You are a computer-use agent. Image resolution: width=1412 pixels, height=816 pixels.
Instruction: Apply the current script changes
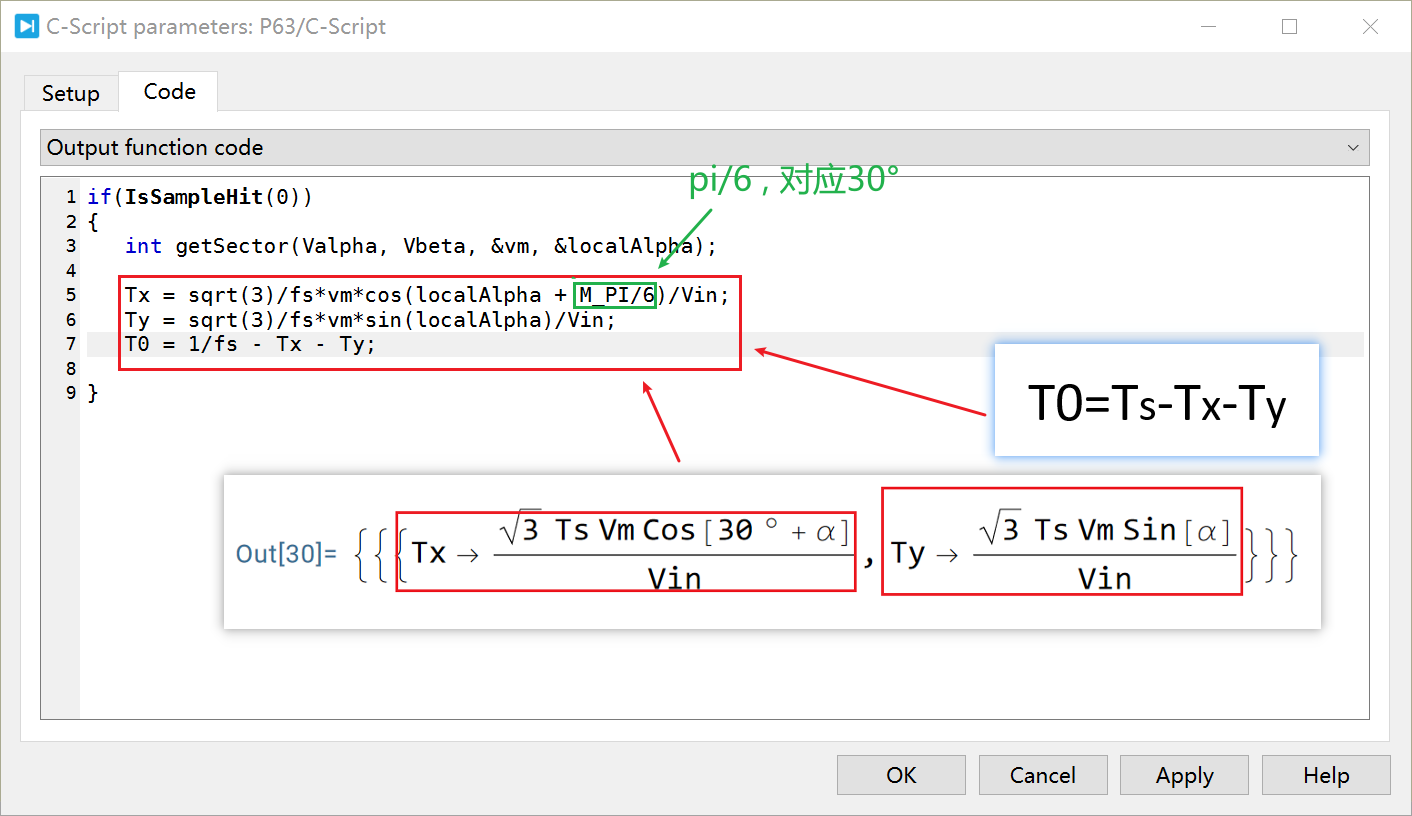pyautogui.click(x=1184, y=775)
